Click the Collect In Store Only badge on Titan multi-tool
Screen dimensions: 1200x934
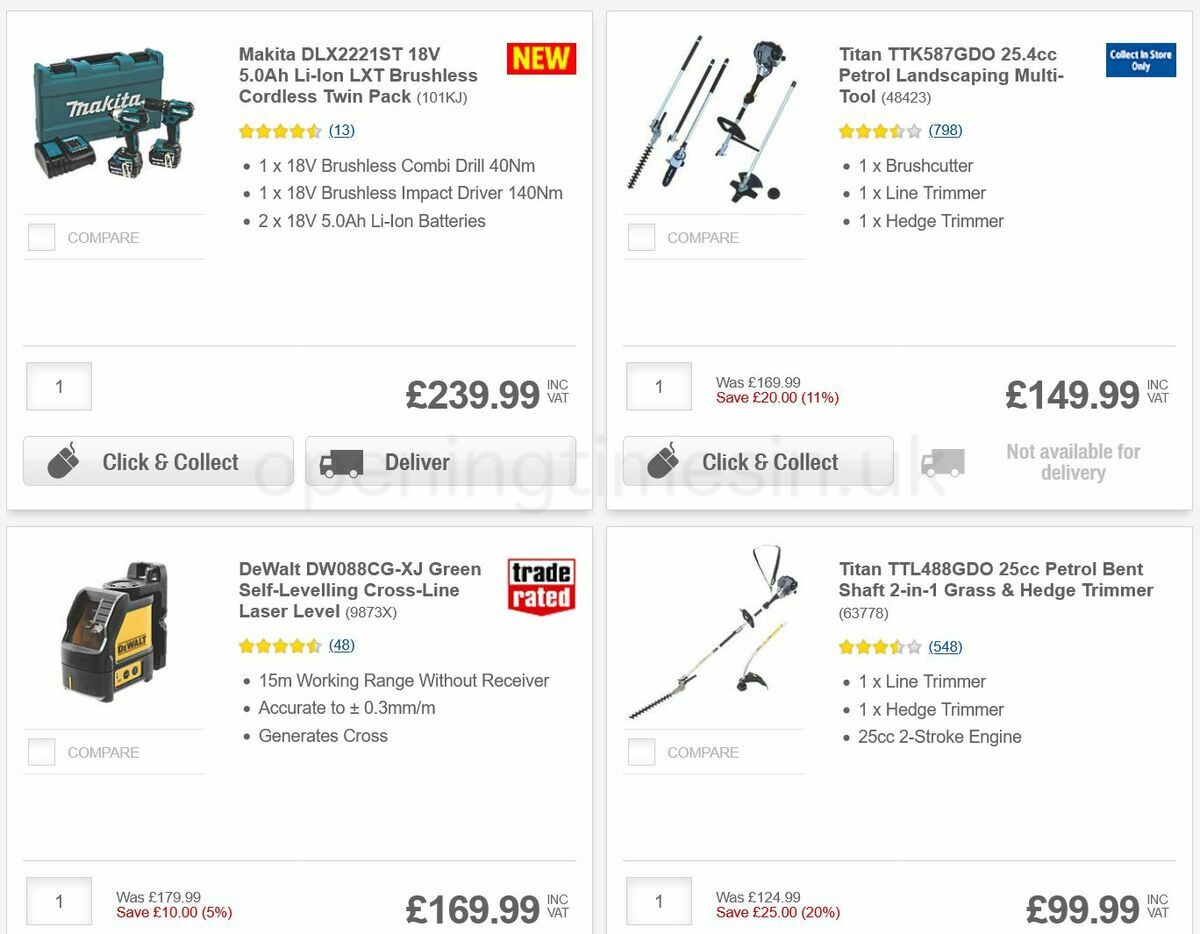tap(1140, 60)
